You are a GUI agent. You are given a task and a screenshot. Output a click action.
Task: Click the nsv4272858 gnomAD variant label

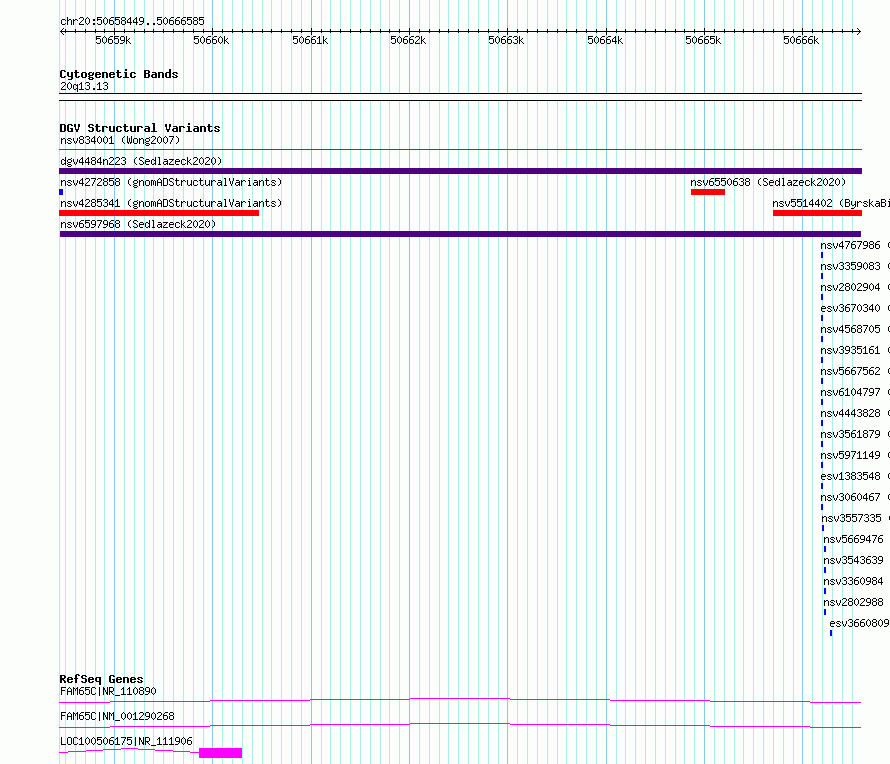(x=171, y=182)
